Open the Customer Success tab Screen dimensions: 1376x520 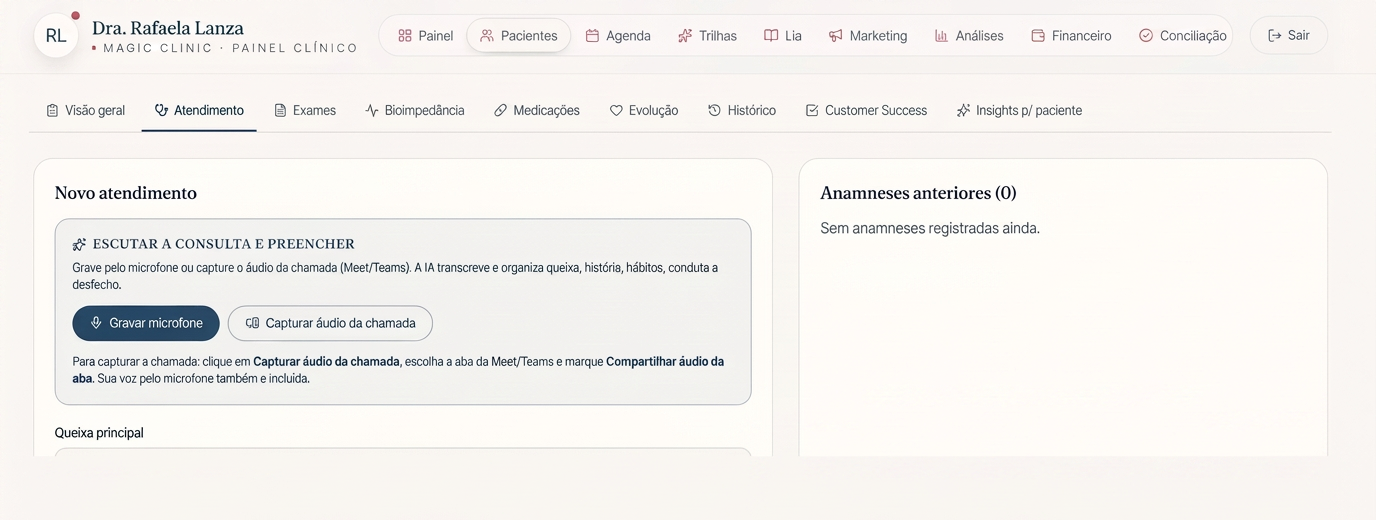pyautogui.click(x=866, y=111)
